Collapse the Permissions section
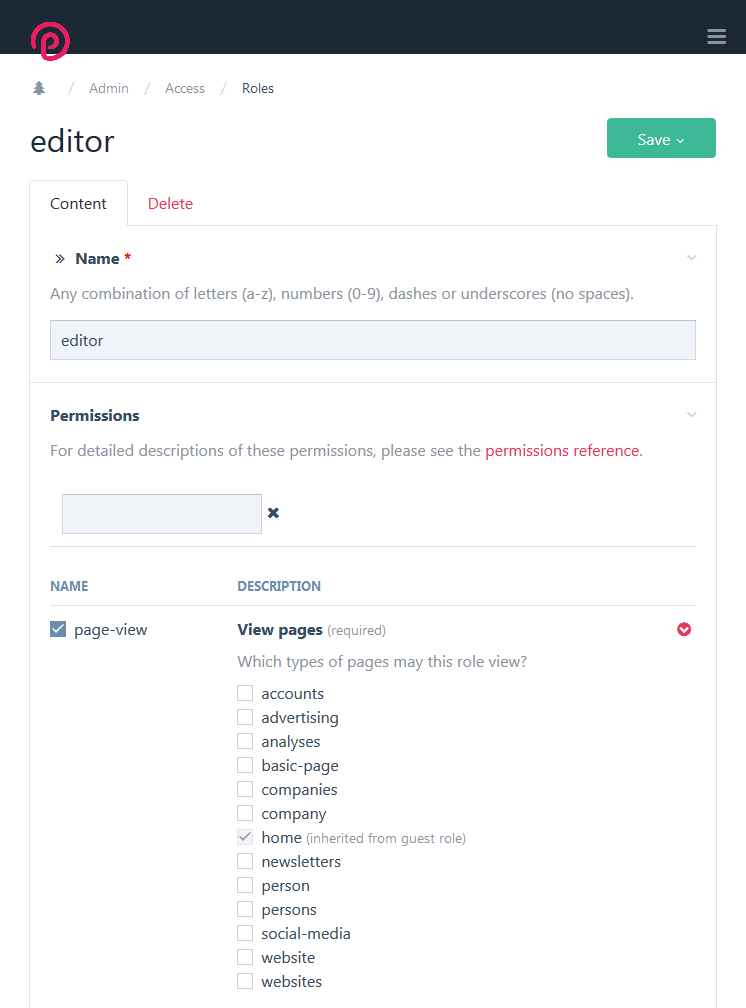 (x=691, y=414)
